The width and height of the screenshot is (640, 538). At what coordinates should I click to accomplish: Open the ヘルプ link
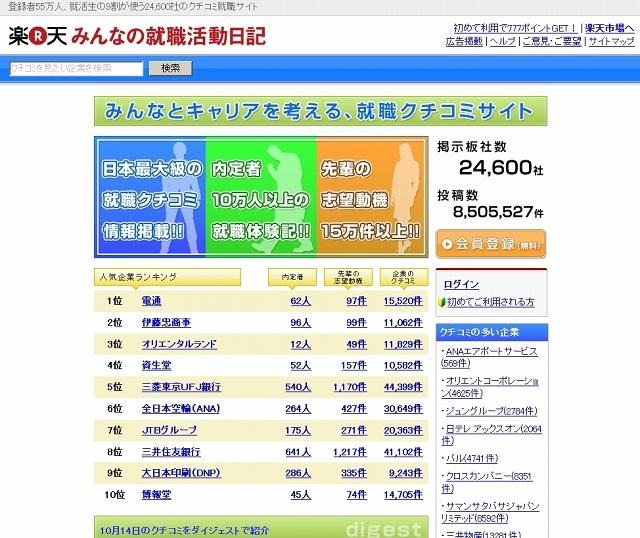coord(502,41)
